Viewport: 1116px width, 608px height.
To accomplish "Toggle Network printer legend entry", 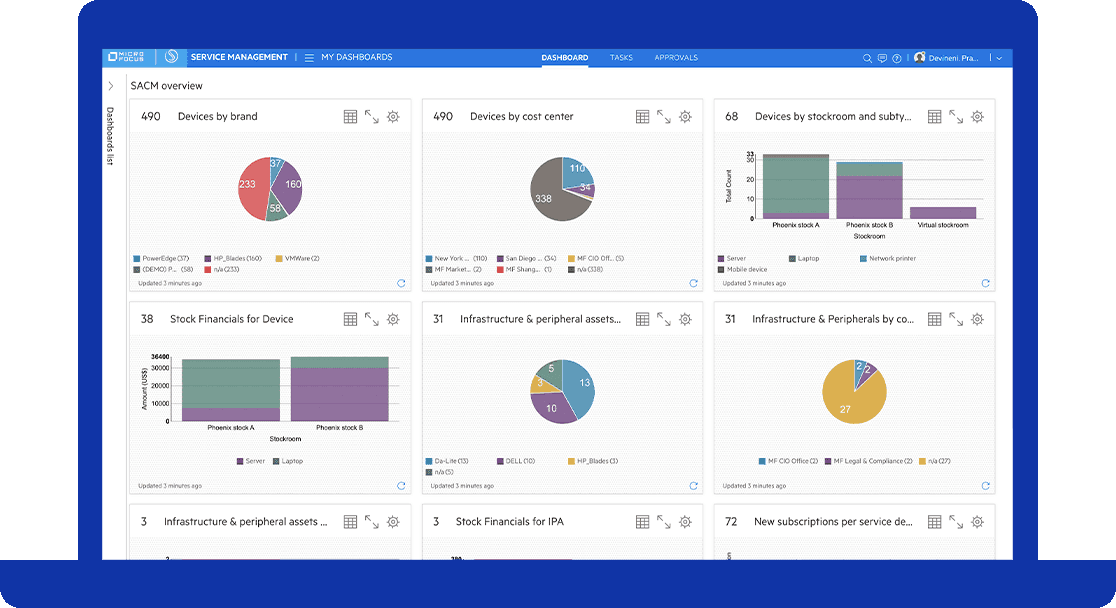I will pyautogui.click(x=888, y=258).
